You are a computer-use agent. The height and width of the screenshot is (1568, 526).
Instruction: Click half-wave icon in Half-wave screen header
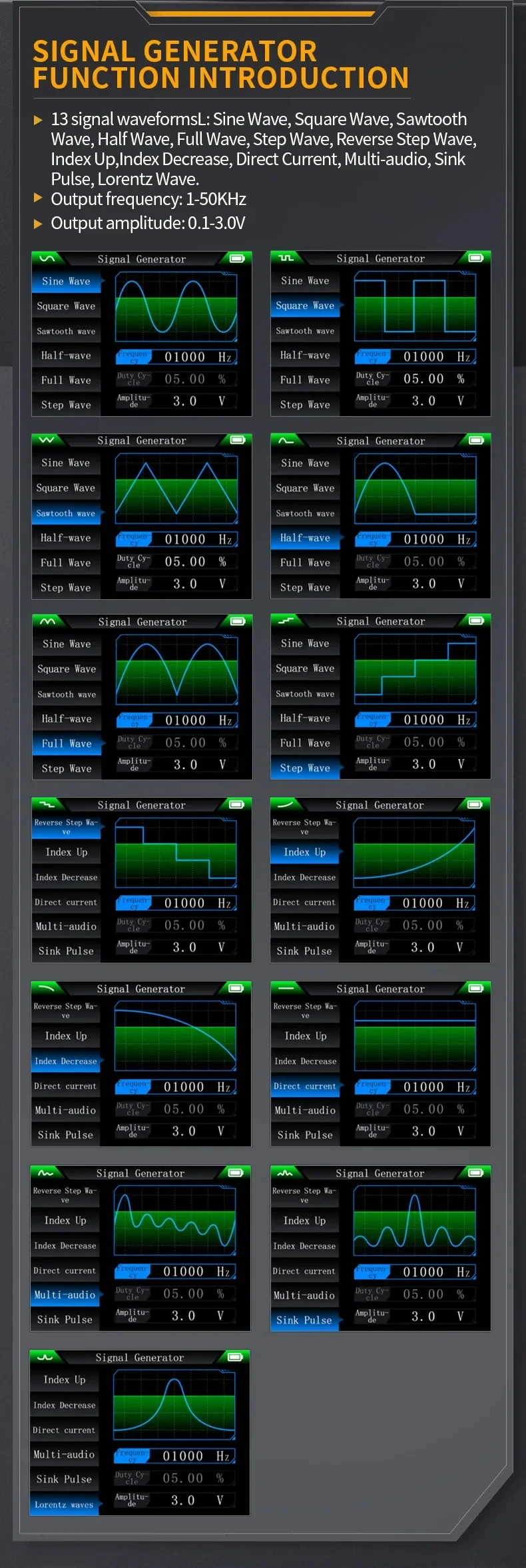[x=286, y=440]
